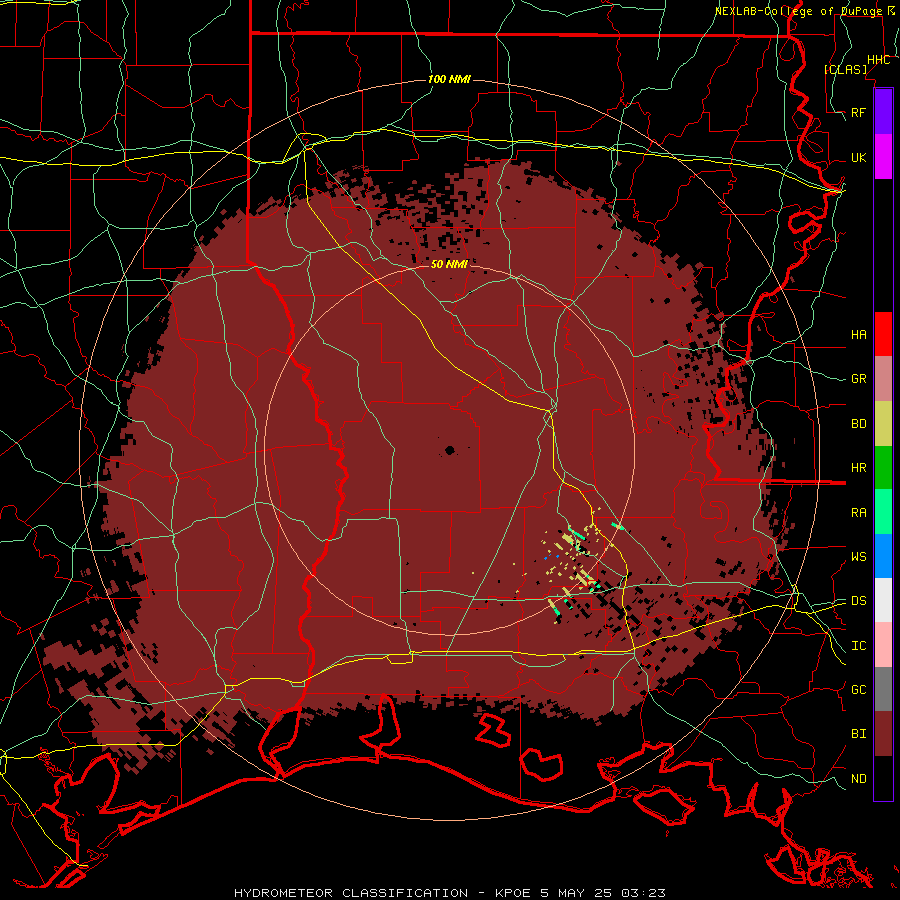The height and width of the screenshot is (900, 900).
Task: Click the '100 NMI' range ring label
Action: (449, 79)
